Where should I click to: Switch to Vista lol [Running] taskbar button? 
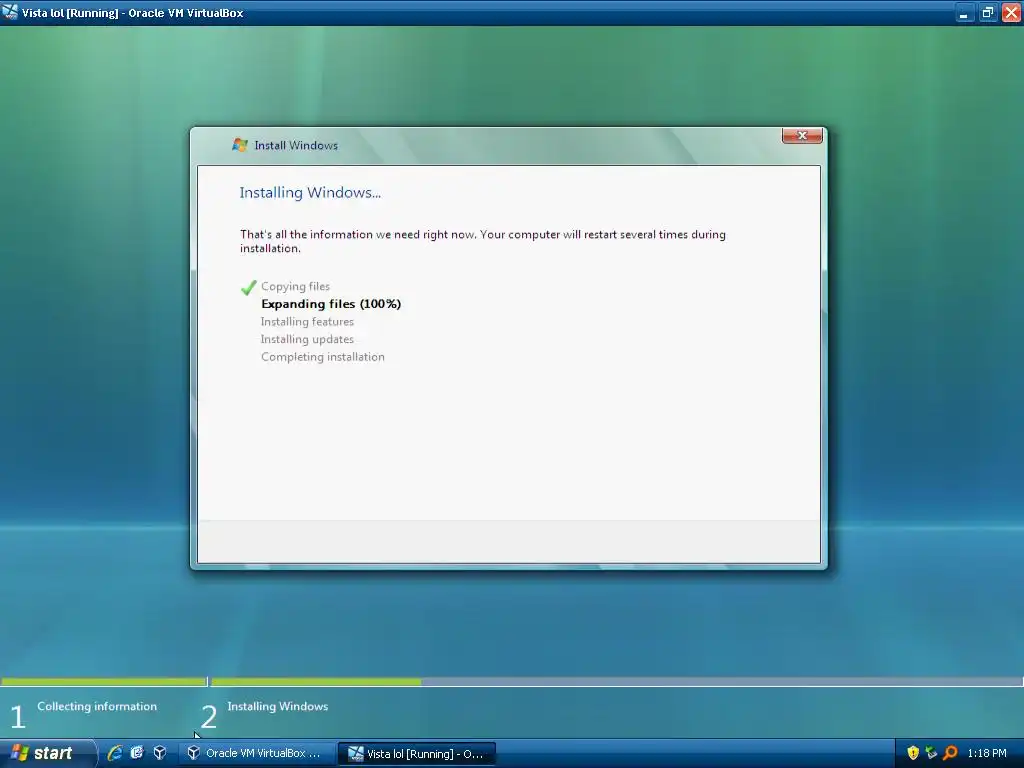417,754
